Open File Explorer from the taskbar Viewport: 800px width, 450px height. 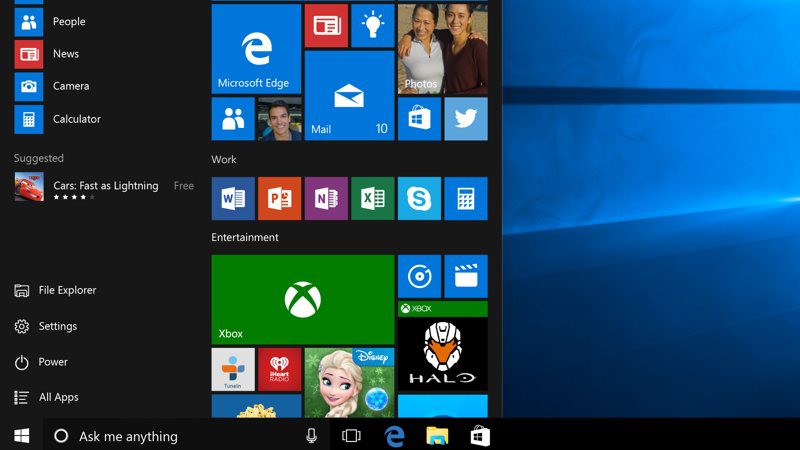[437, 436]
